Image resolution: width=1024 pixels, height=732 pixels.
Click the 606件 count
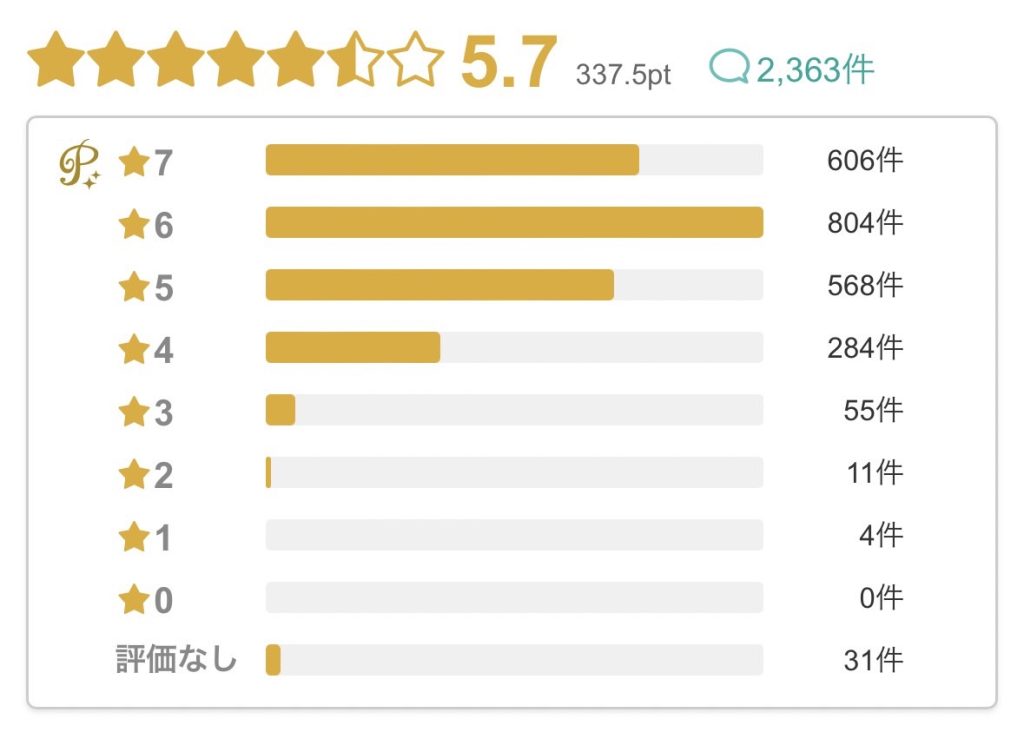click(865, 160)
